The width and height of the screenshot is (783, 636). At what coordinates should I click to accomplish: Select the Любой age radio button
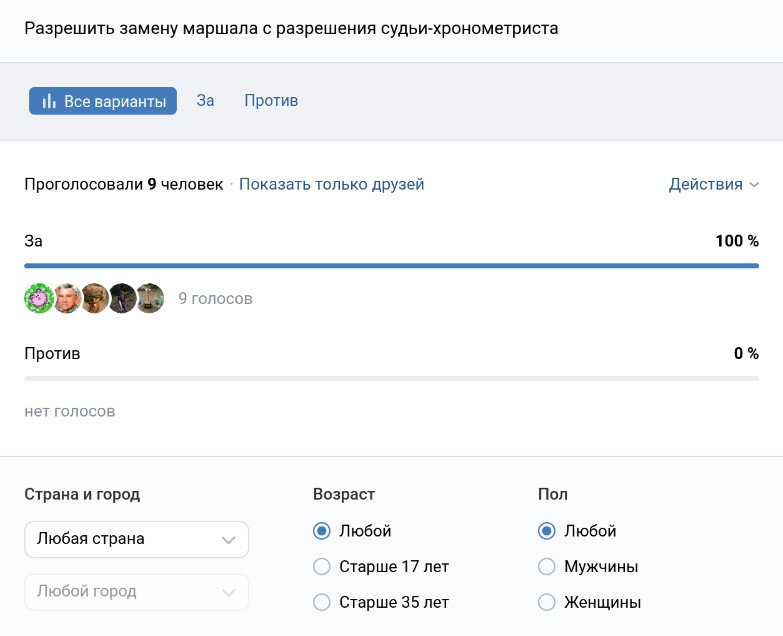[322, 531]
